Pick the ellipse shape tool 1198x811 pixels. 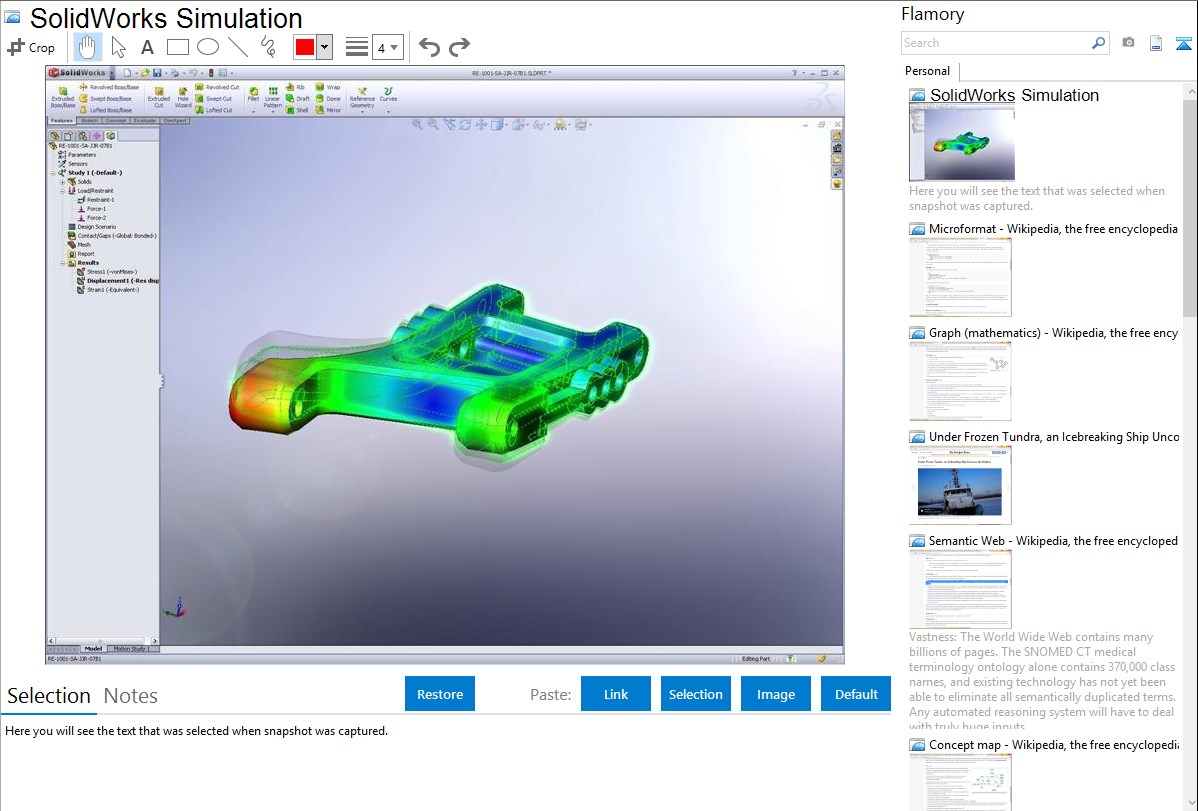tap(207, 47)
